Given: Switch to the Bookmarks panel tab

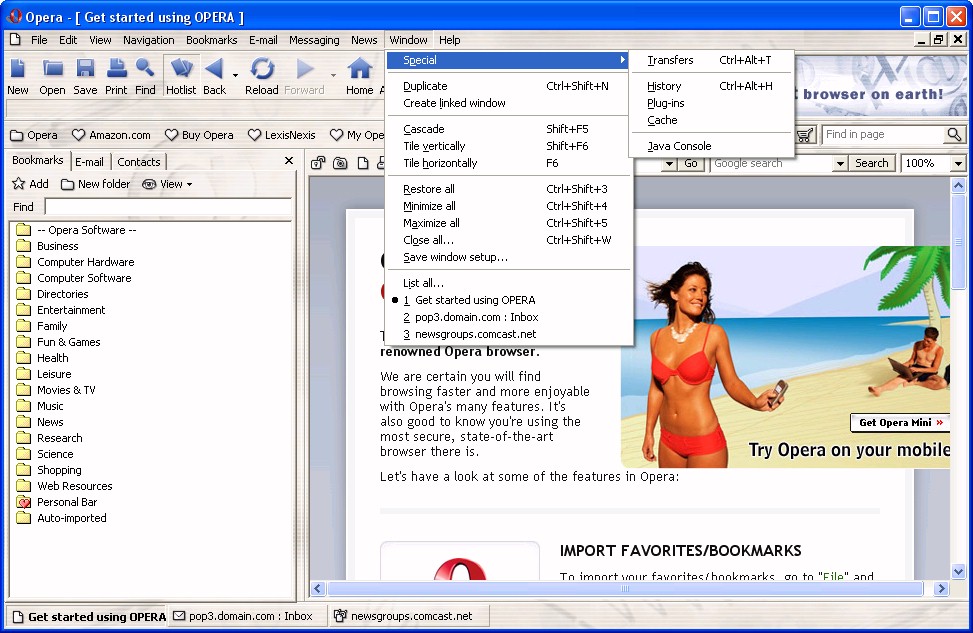Looking at the screenshot, I should pos(38,160).
